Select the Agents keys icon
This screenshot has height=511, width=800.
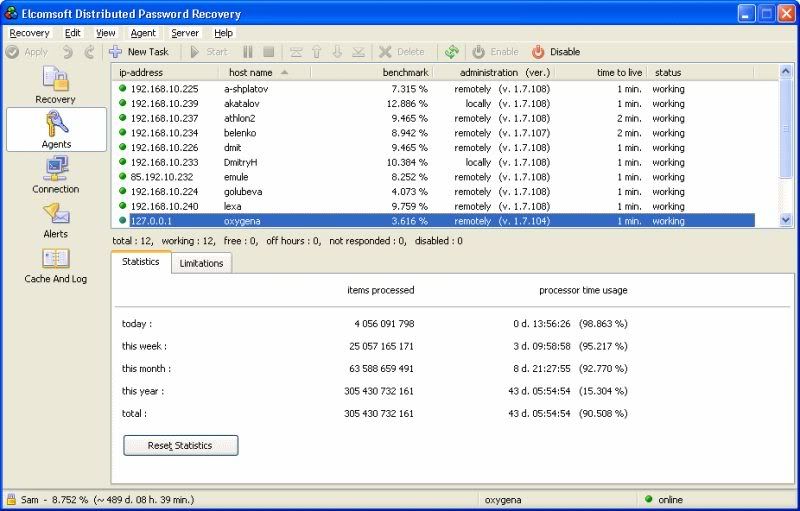[56, 128]
